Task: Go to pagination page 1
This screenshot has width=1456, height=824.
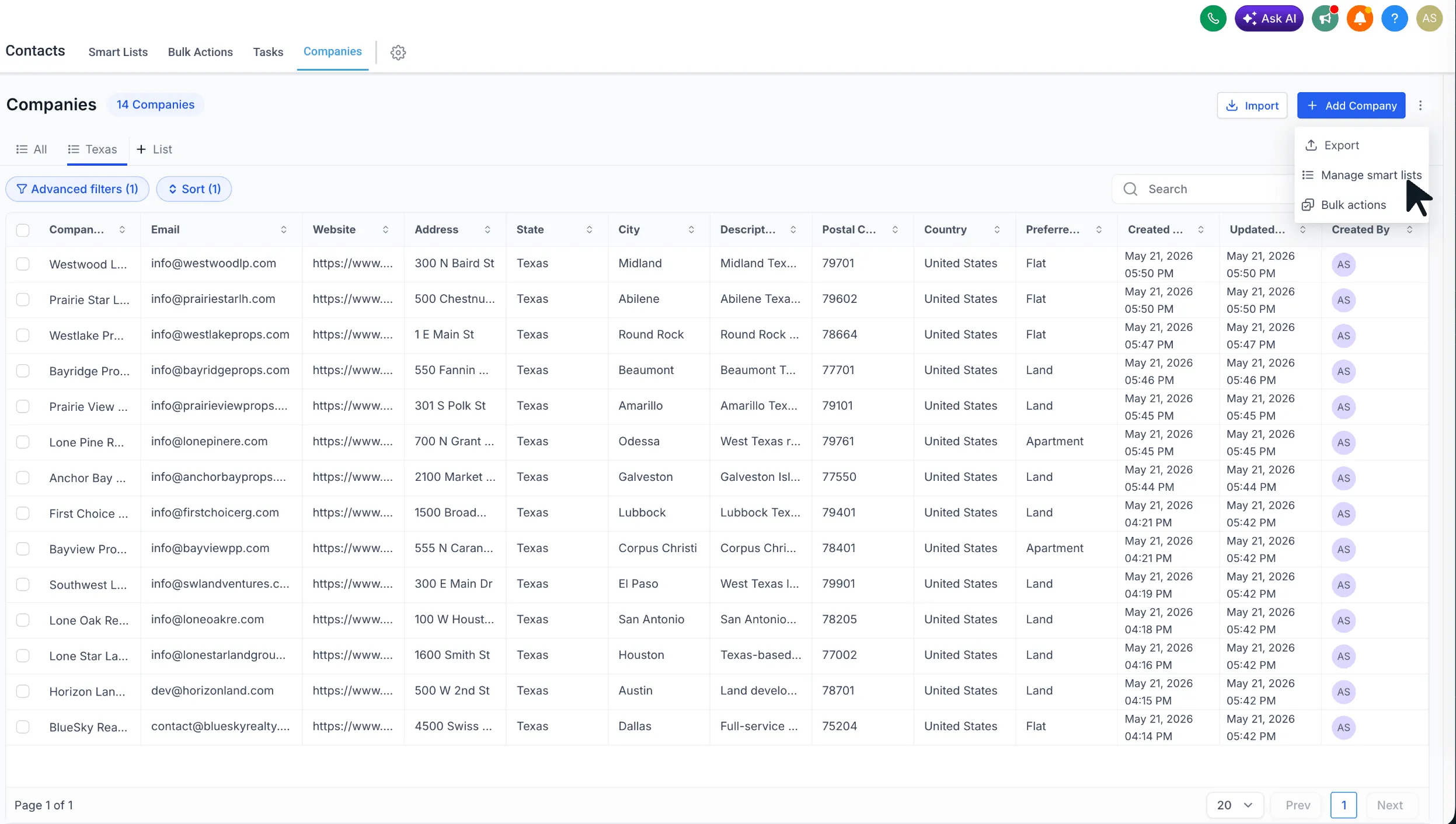Action: click(1343, 805)
